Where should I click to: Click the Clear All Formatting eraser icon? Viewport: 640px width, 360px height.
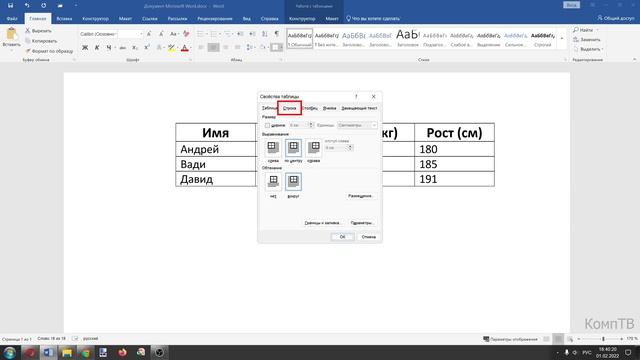(x=186, y=34)
